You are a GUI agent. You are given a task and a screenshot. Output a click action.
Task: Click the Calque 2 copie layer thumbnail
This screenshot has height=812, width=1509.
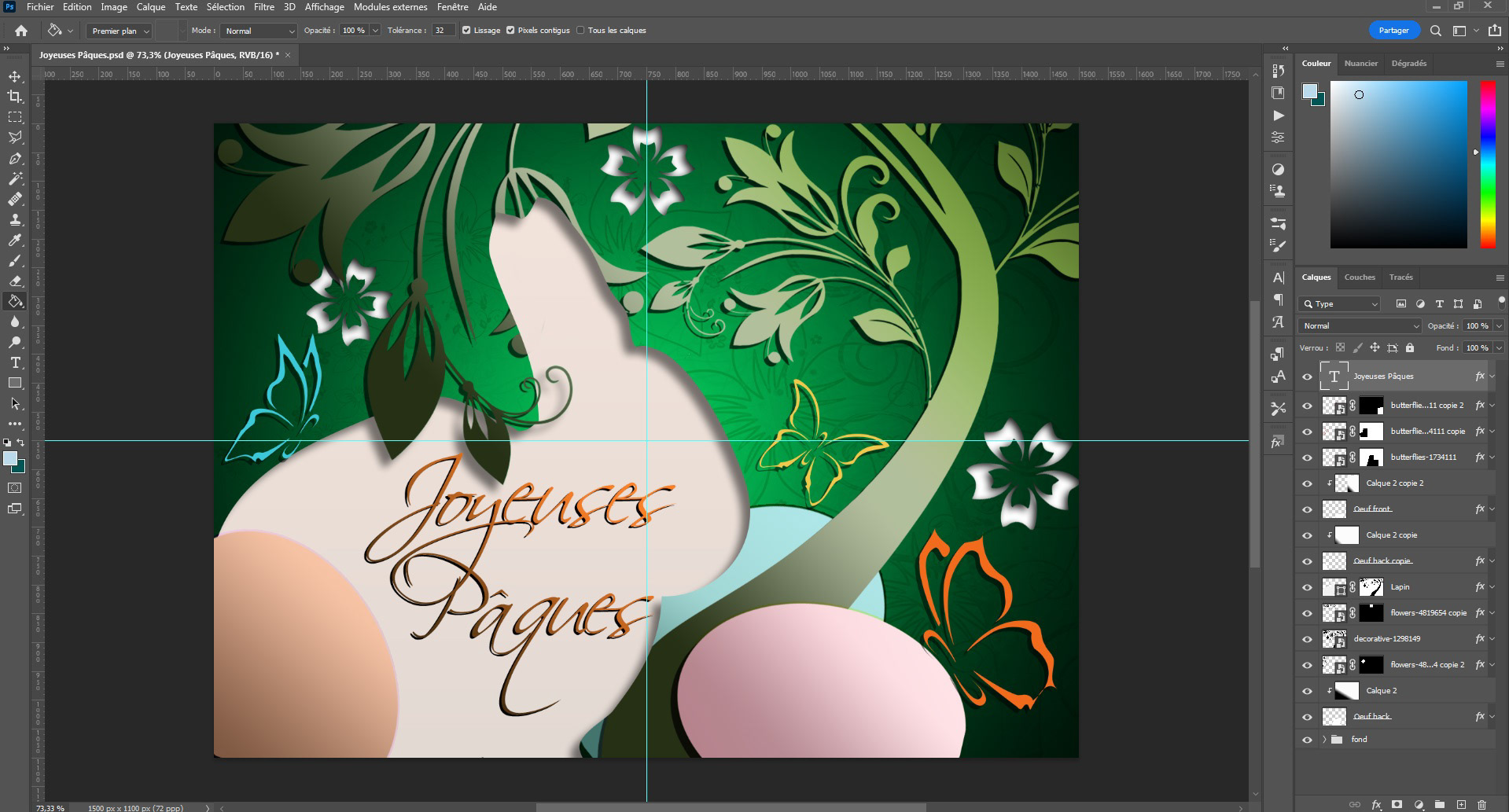pos(1347,535)
